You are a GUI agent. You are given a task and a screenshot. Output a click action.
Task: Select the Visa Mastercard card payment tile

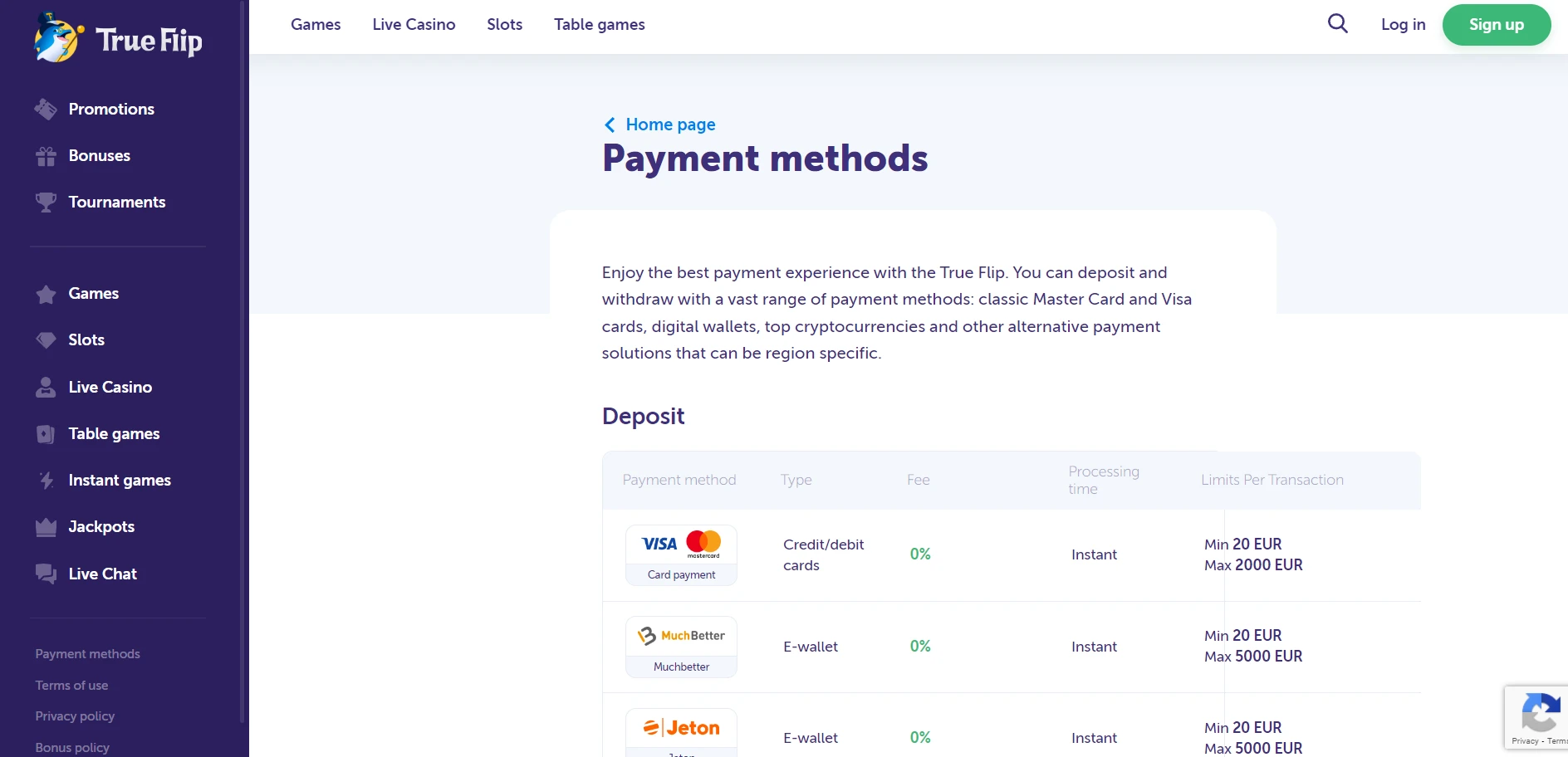click(681, 555)
